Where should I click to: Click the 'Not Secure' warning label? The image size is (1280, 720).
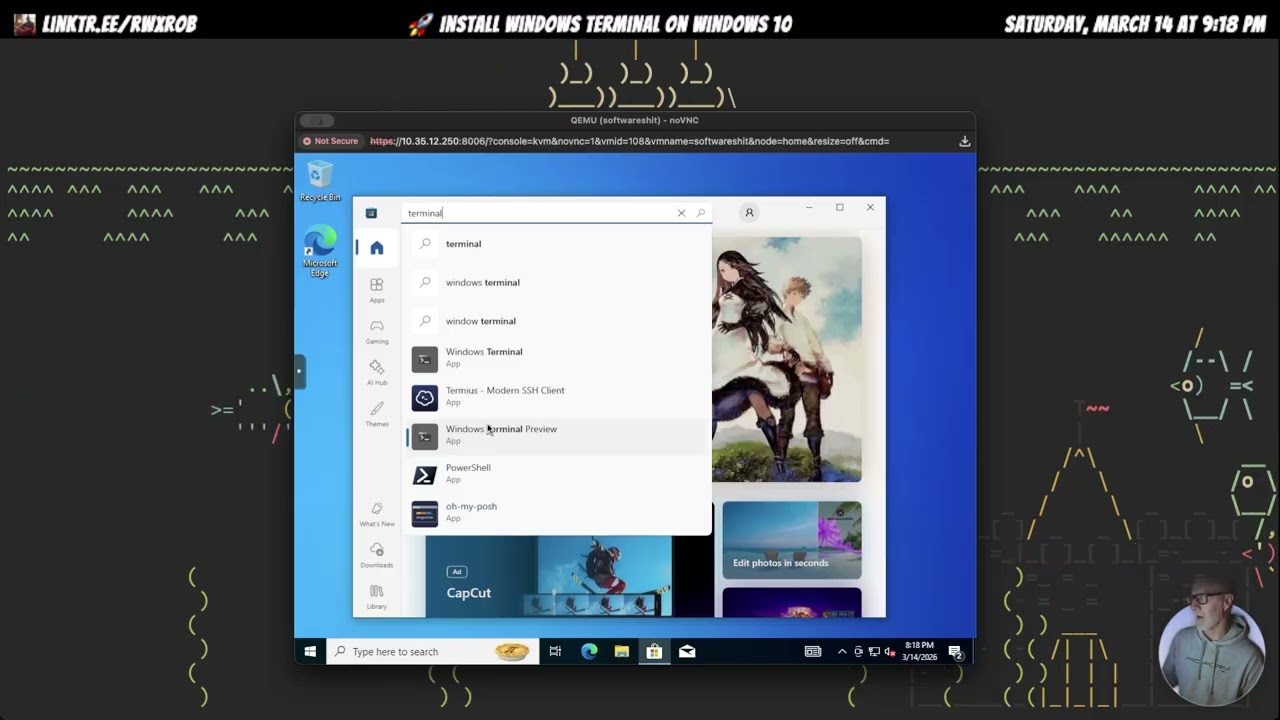click(x=330, y=141)
